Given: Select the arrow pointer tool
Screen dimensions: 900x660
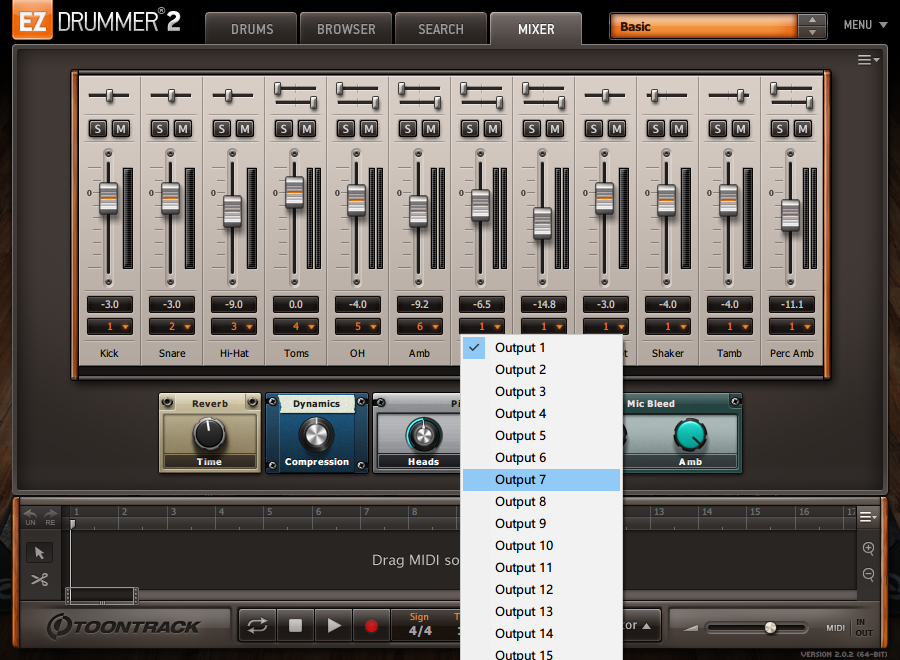Looking at the screenshot, I should (40, 553).
